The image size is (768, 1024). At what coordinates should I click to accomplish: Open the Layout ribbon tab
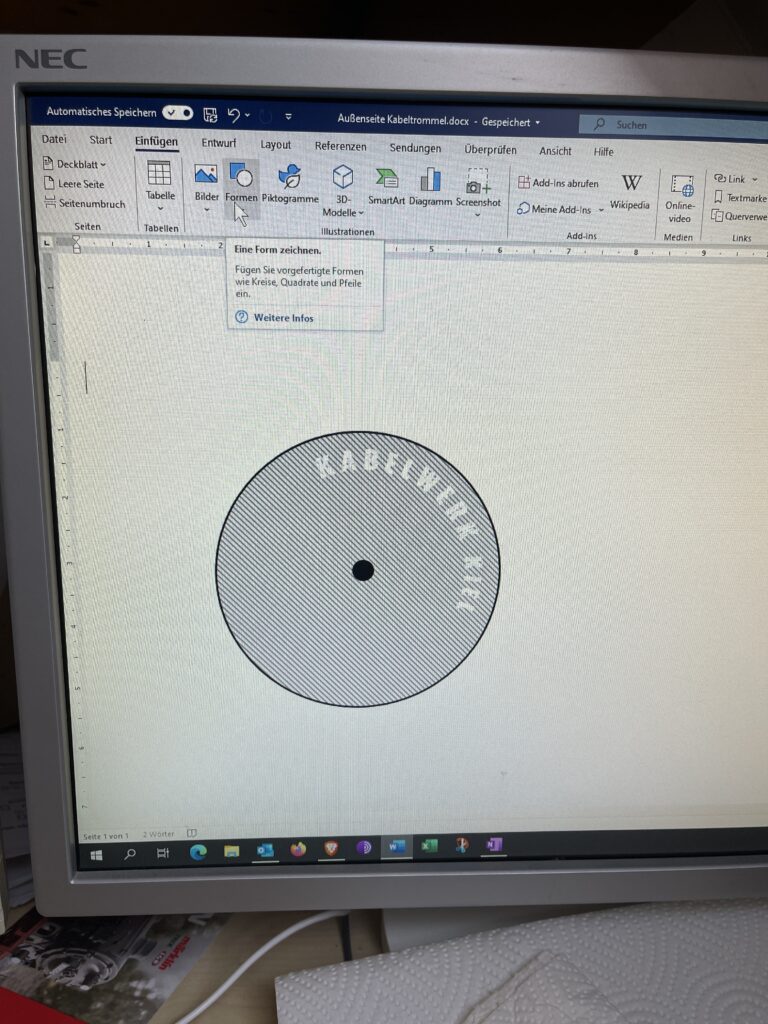276,144
